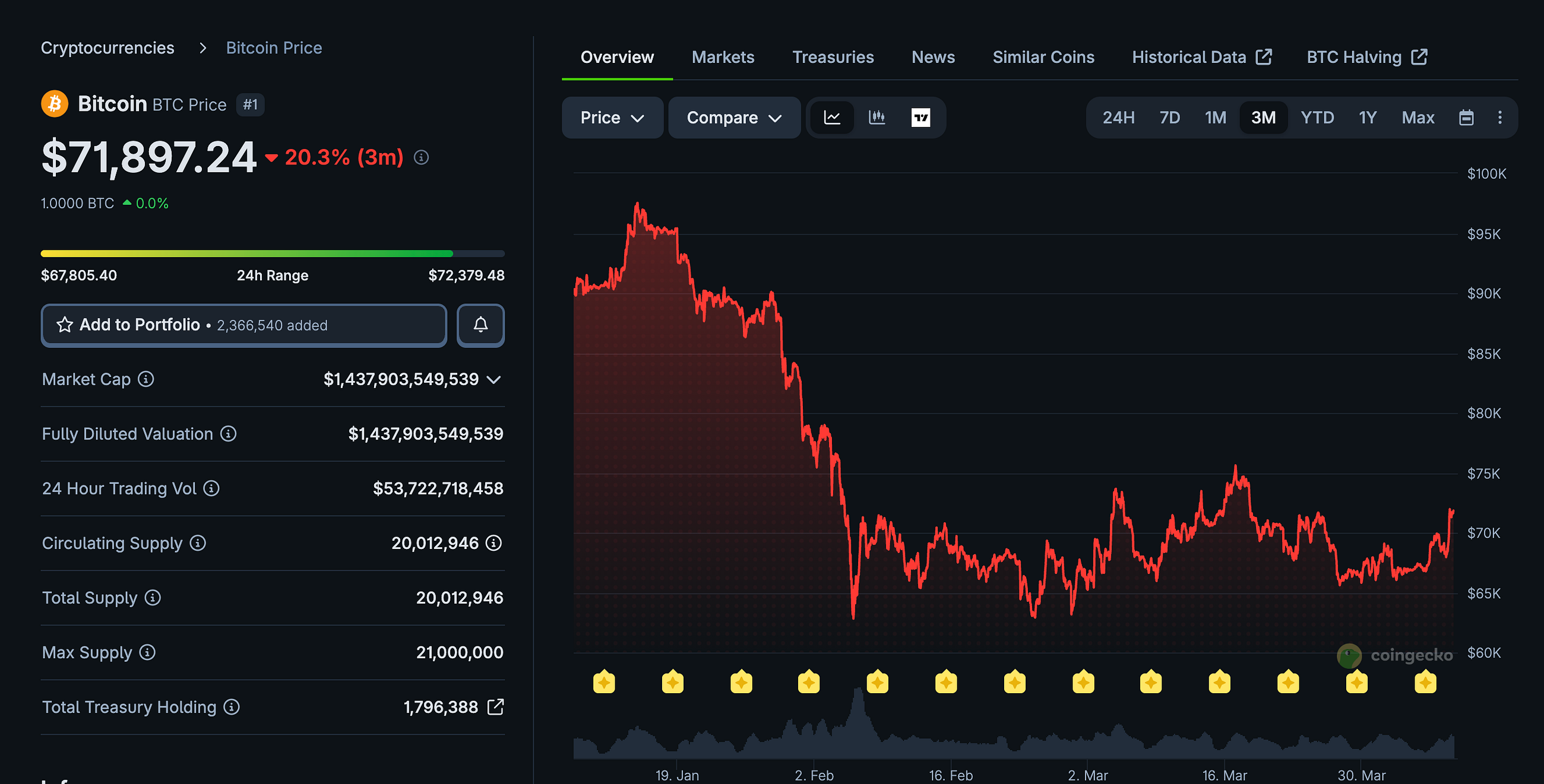Select the candlestick chart view icon
This screenshot has width=1544, height=784.
point(877,118)
